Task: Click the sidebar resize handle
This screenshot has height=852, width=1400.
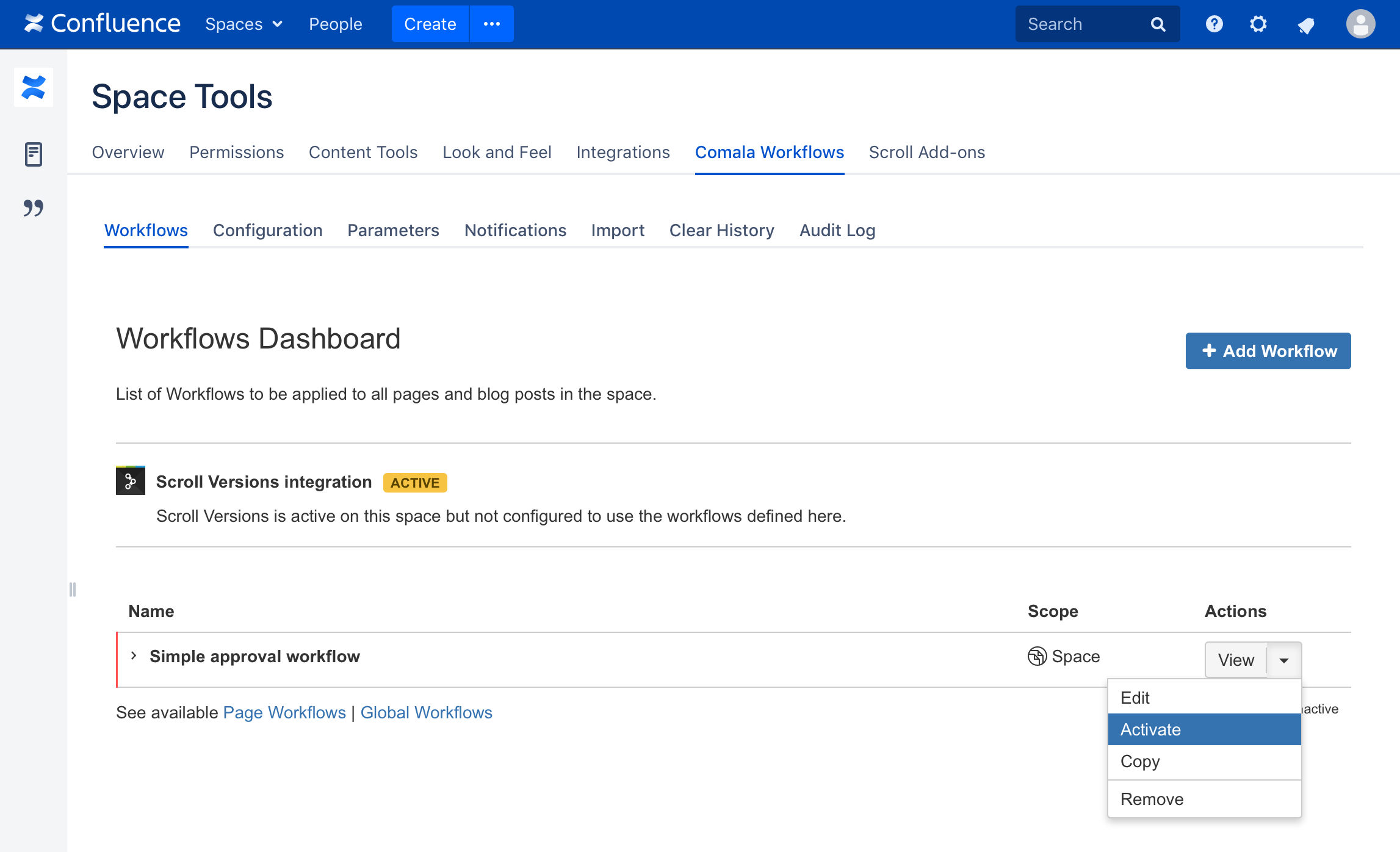Action: tap(73, 590)
